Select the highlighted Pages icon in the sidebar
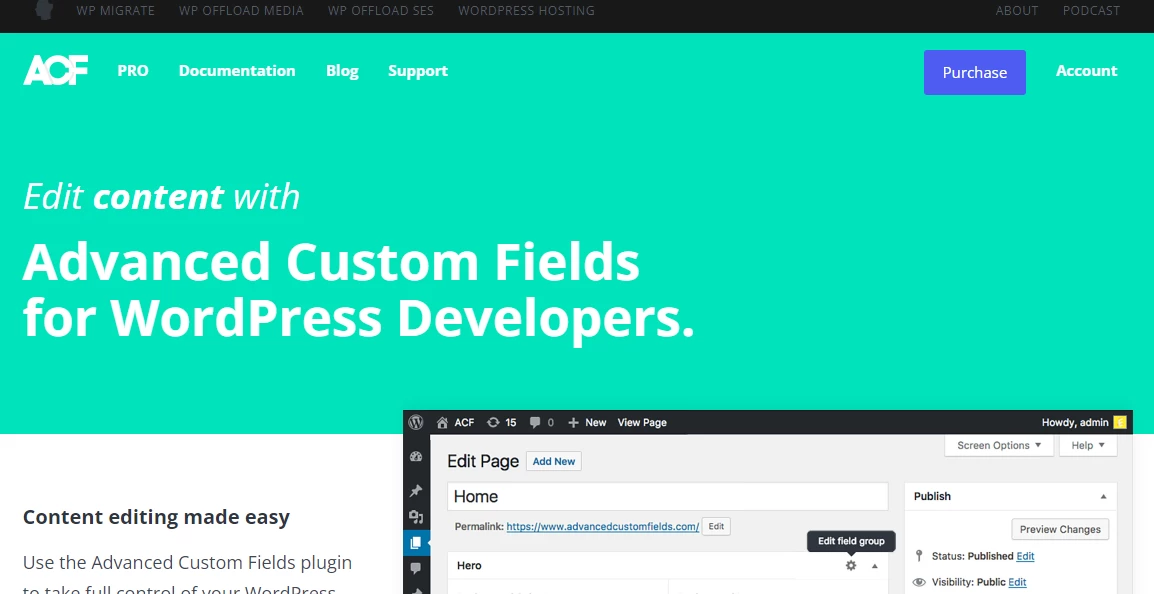 point(416,543)
